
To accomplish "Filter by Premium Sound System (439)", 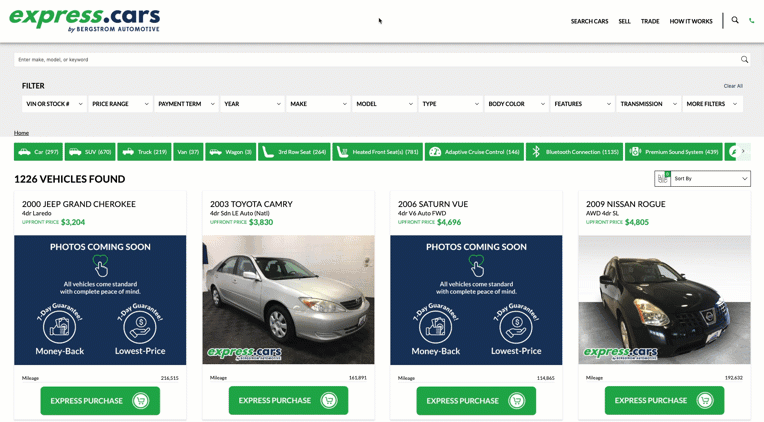I will pos(674,152).
